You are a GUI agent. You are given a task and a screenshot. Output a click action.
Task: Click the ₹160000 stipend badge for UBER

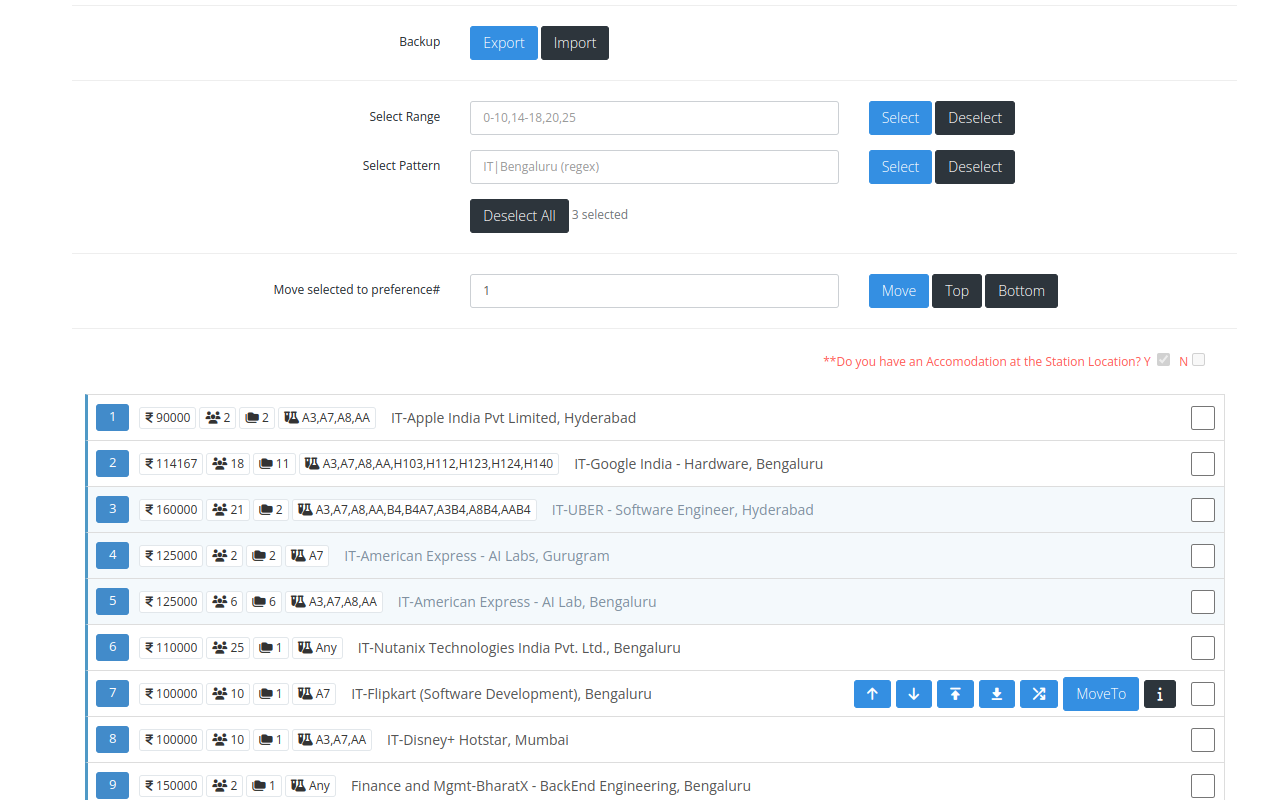point(171,510)
